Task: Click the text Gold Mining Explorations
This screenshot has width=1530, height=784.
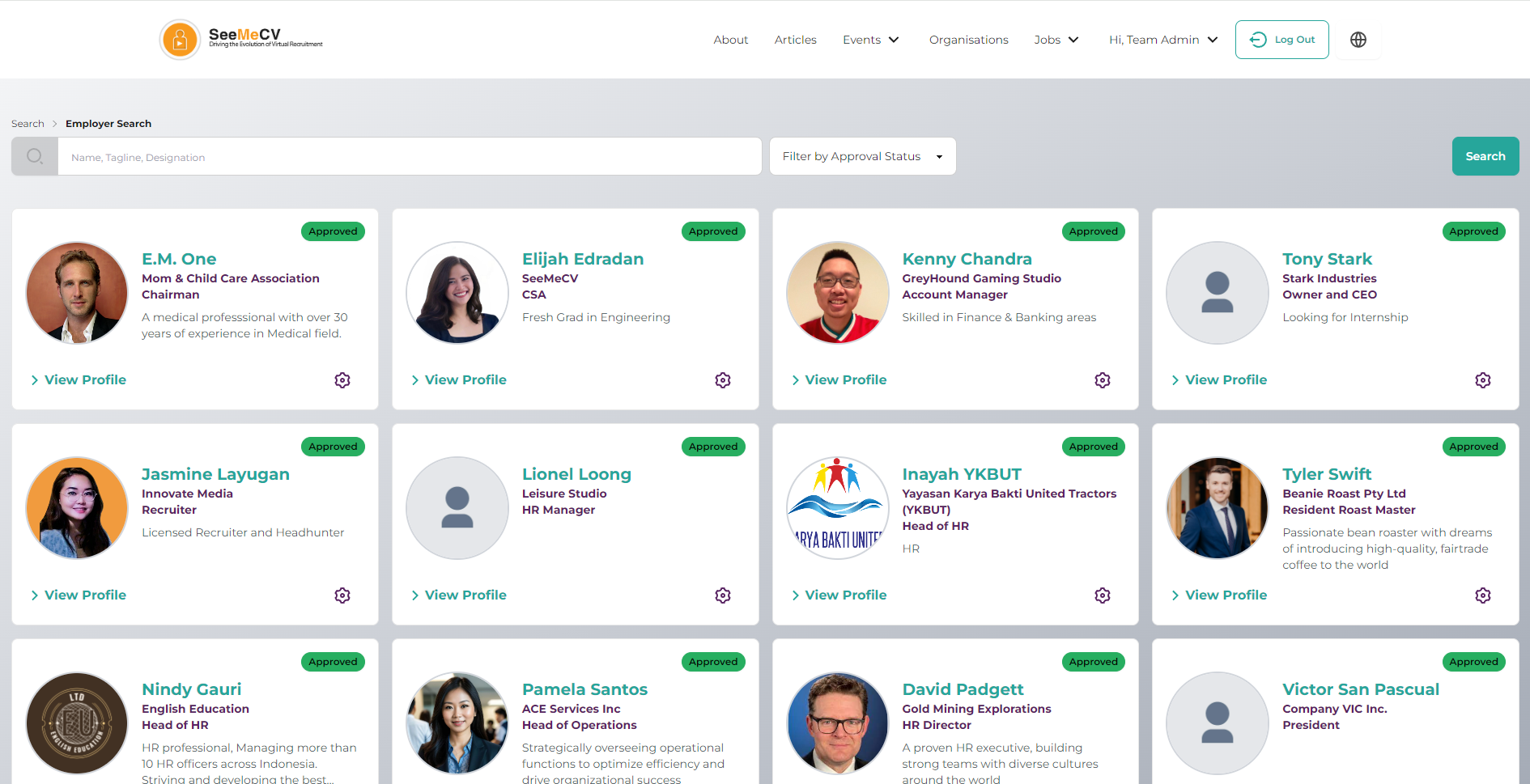Action: tap(977, 709)
